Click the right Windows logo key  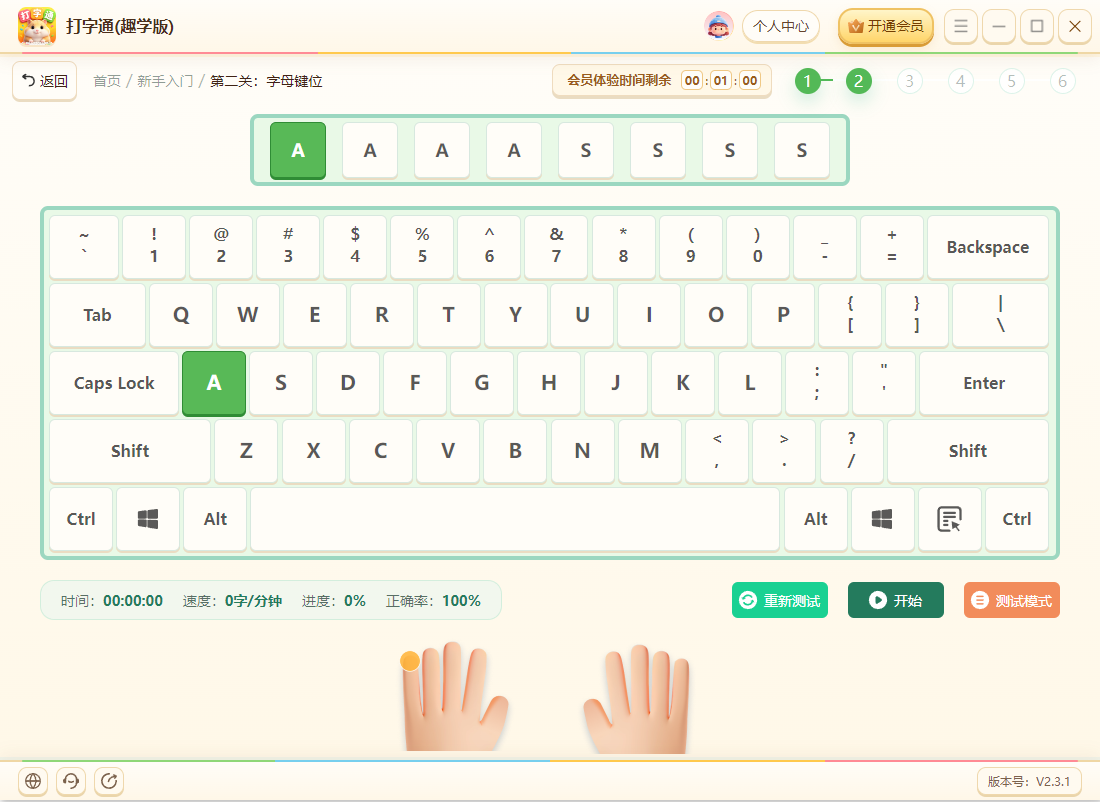click(x=882, y=519)
